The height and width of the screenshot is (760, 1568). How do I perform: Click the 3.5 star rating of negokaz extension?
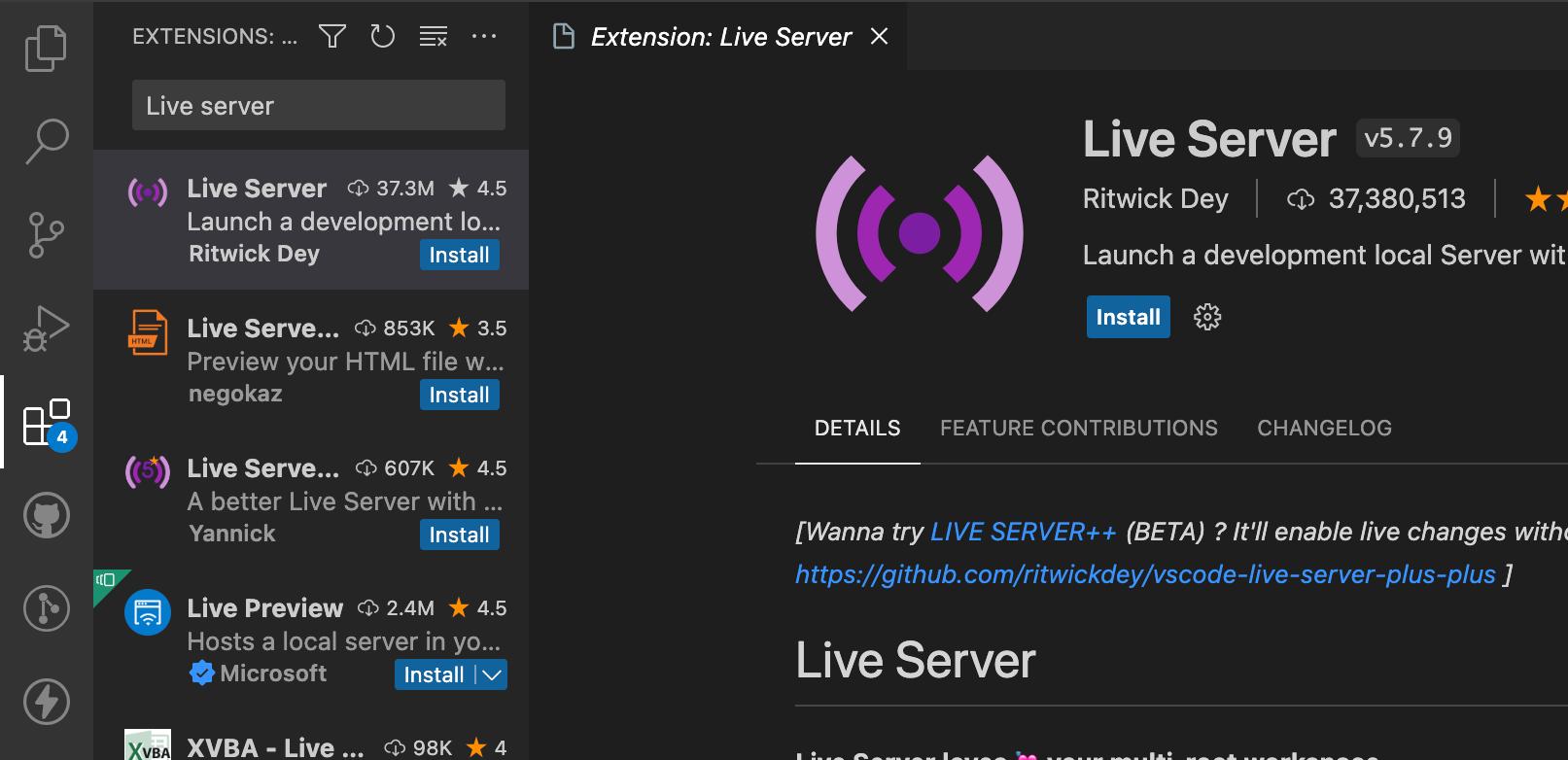(478, 328)
